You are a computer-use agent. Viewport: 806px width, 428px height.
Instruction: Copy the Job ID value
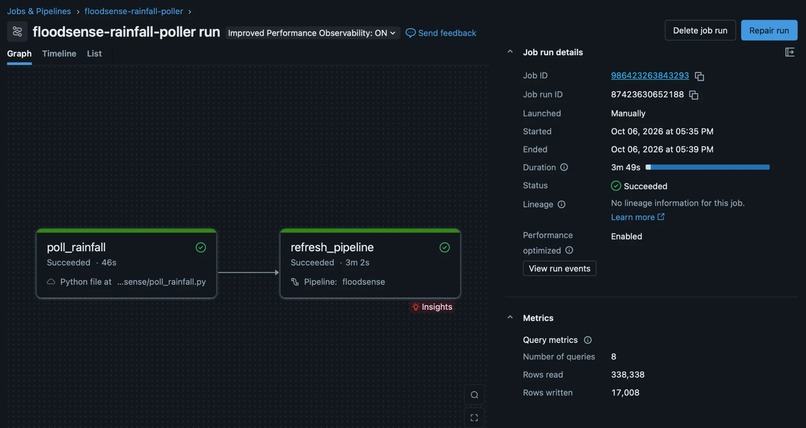point(699,76)
